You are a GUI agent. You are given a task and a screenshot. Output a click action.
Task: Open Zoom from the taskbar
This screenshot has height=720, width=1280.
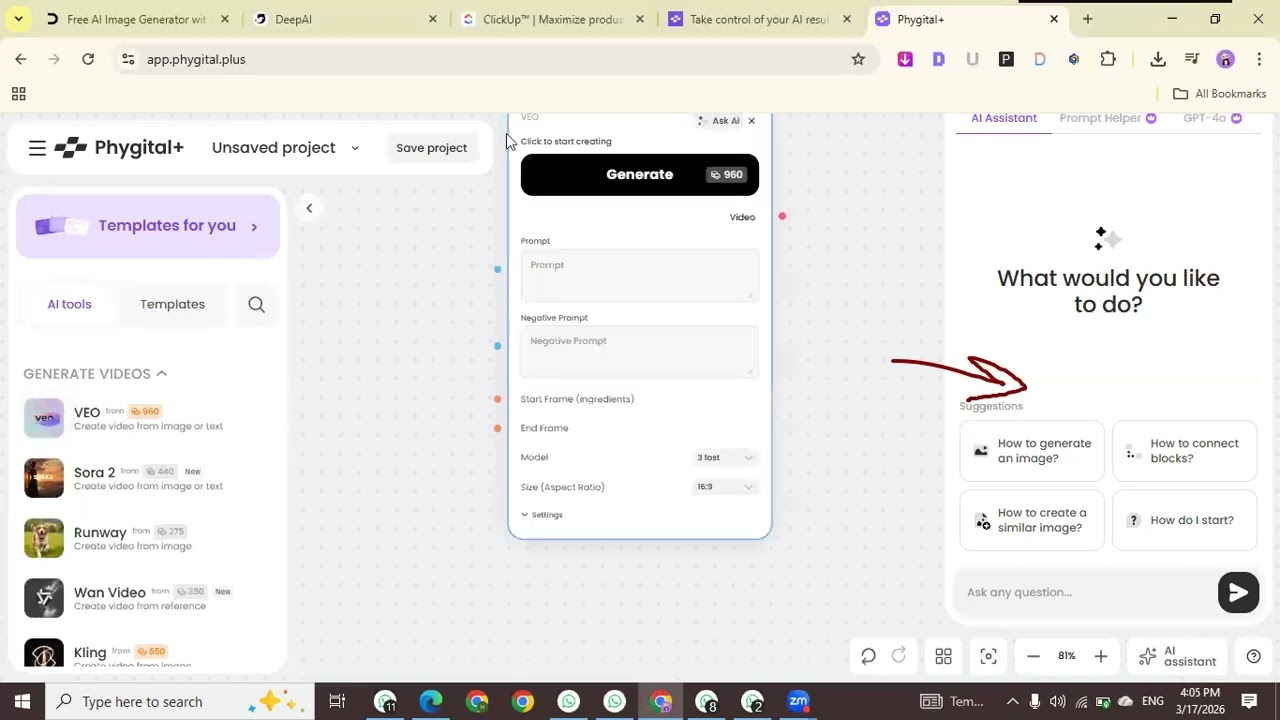798,701
